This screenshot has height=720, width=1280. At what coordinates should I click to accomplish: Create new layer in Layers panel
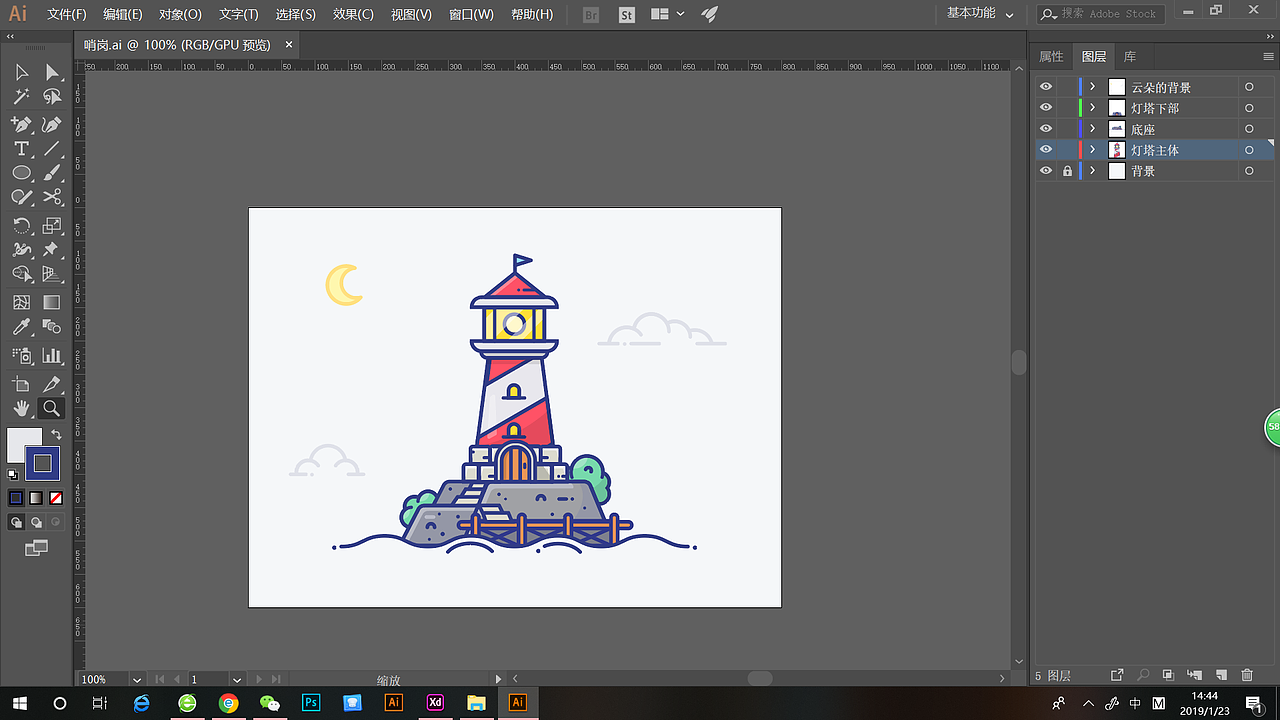click(1221, 677)
